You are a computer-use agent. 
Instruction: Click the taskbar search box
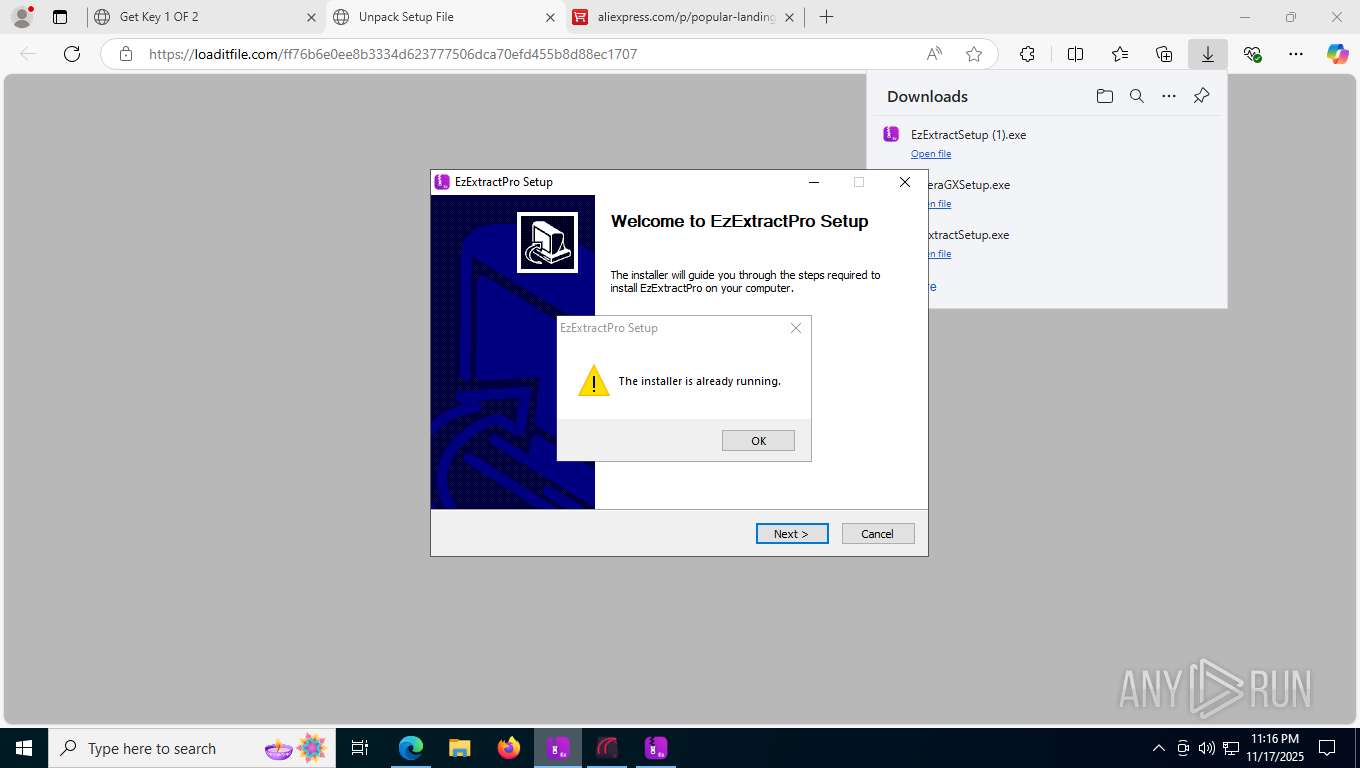coord(191,748)
